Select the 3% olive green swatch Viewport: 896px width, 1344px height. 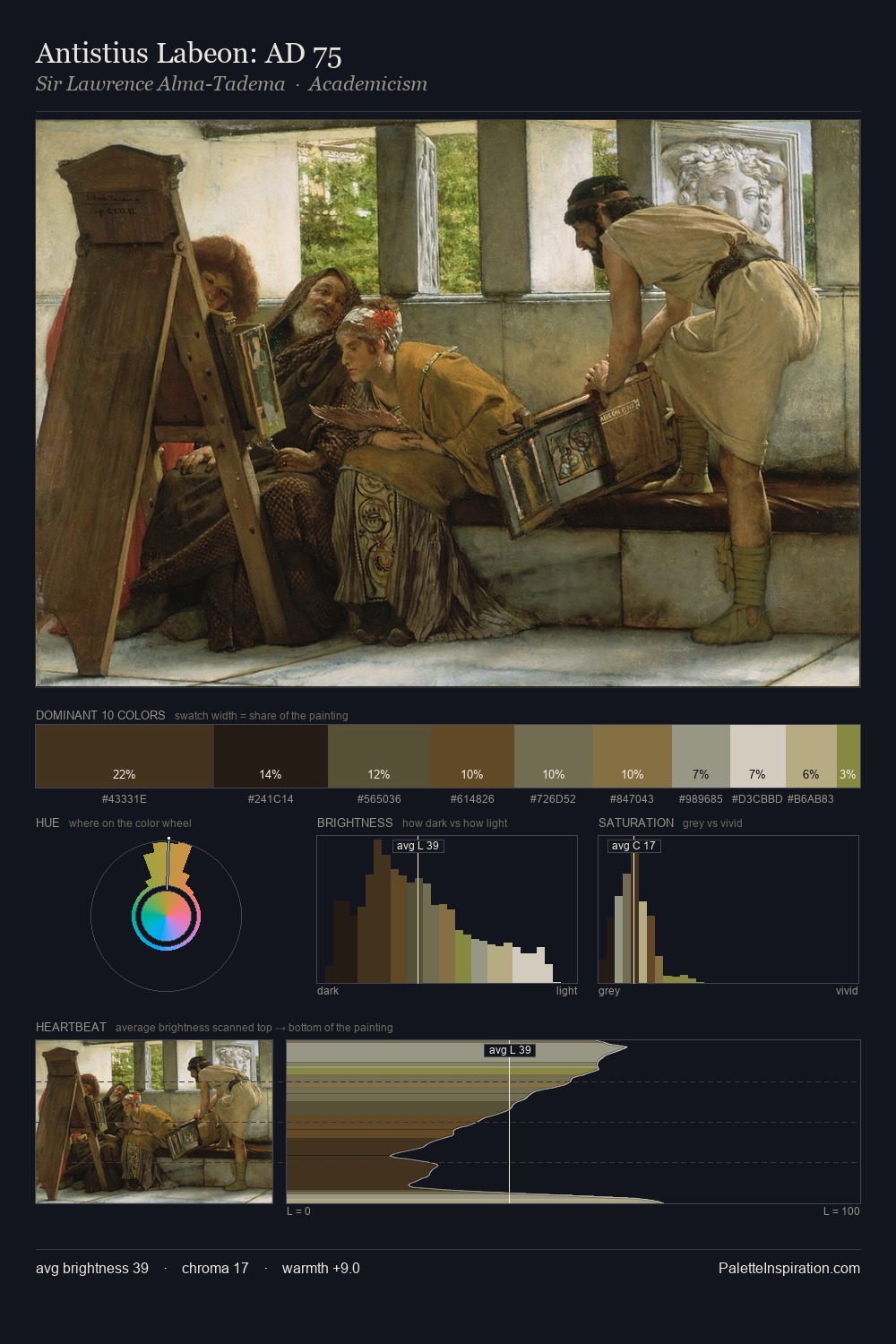pyautogui.click(x=849, y=756)
